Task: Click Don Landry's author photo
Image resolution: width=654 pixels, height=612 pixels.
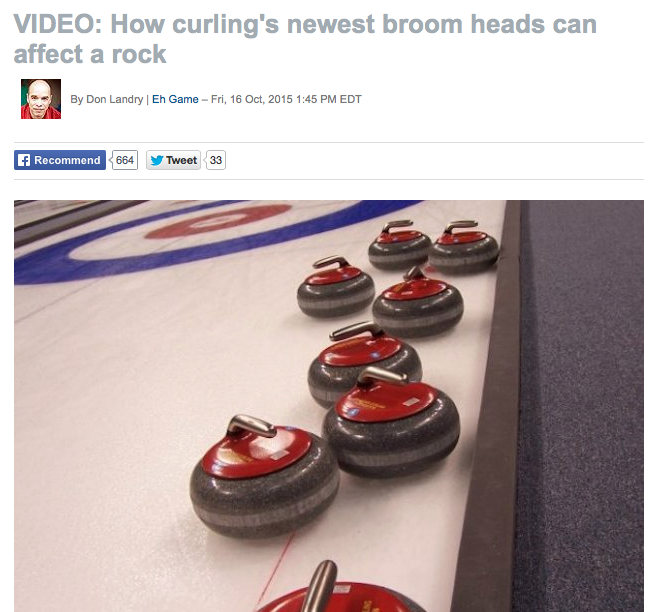Action: click(x=41, y=99)
